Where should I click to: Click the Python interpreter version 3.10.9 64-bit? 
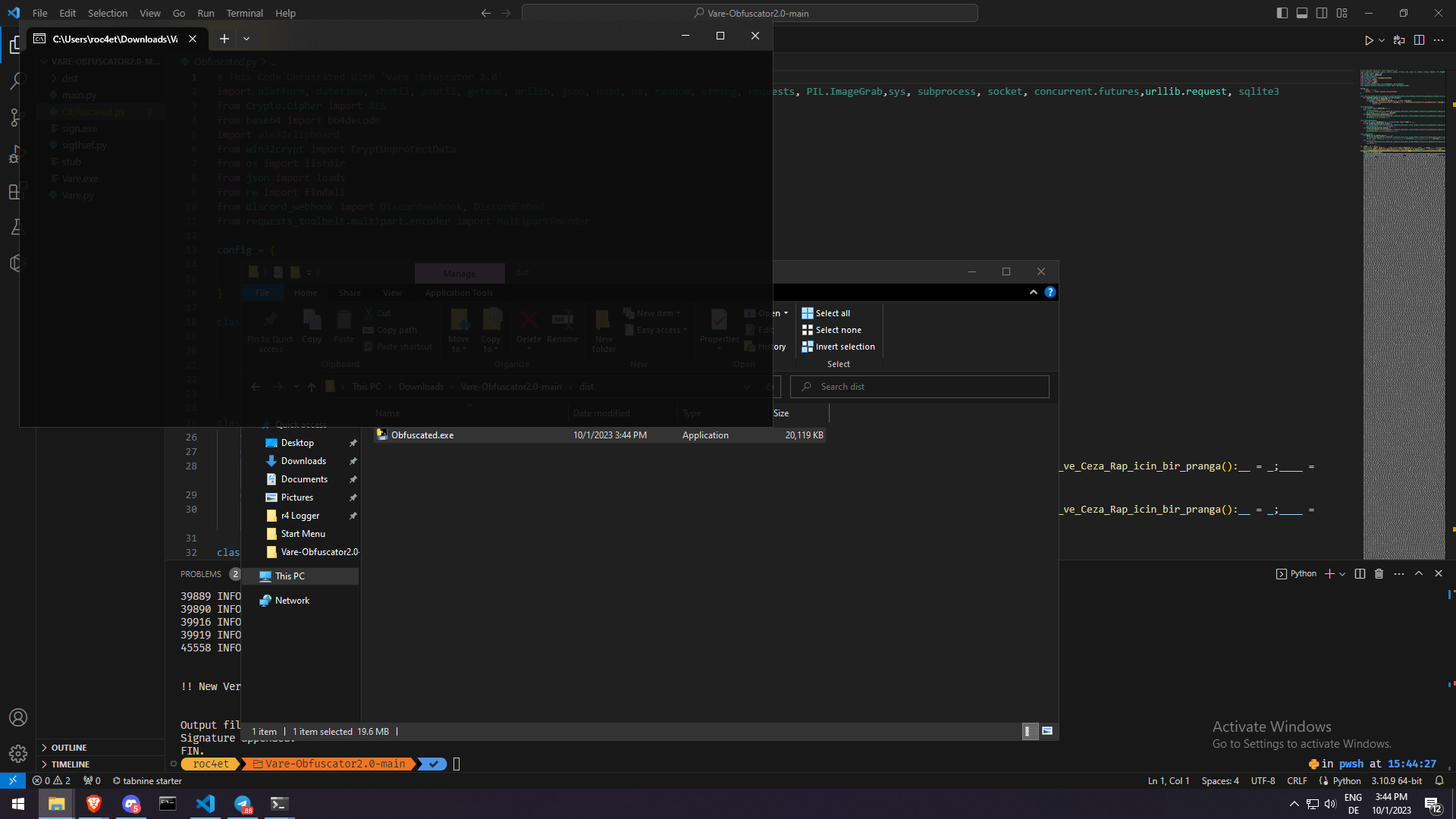[1396, 780]
